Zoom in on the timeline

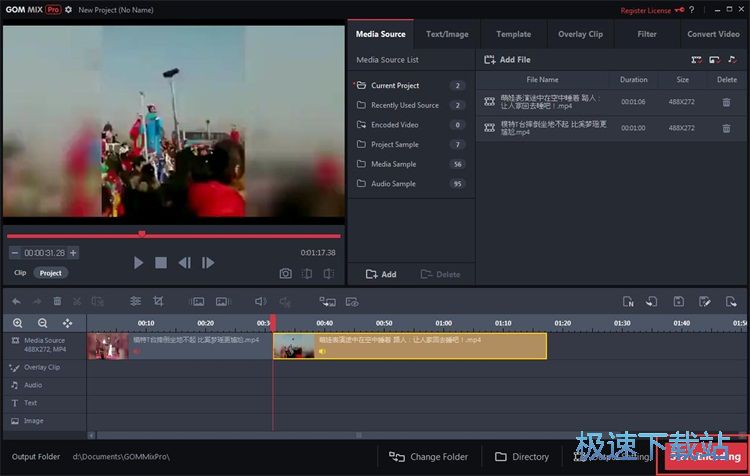pos(18,323)
